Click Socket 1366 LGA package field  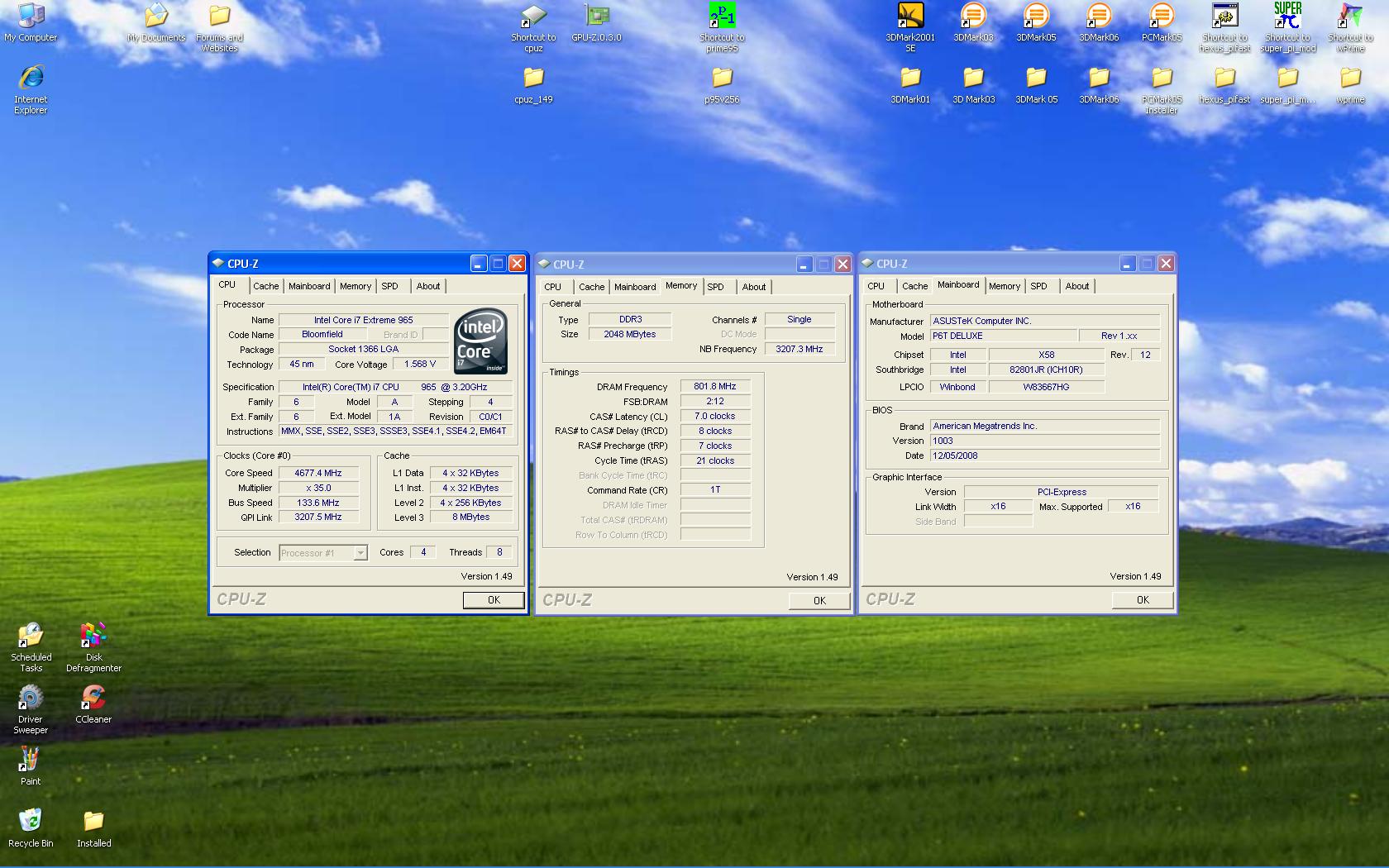pos(364,349)
